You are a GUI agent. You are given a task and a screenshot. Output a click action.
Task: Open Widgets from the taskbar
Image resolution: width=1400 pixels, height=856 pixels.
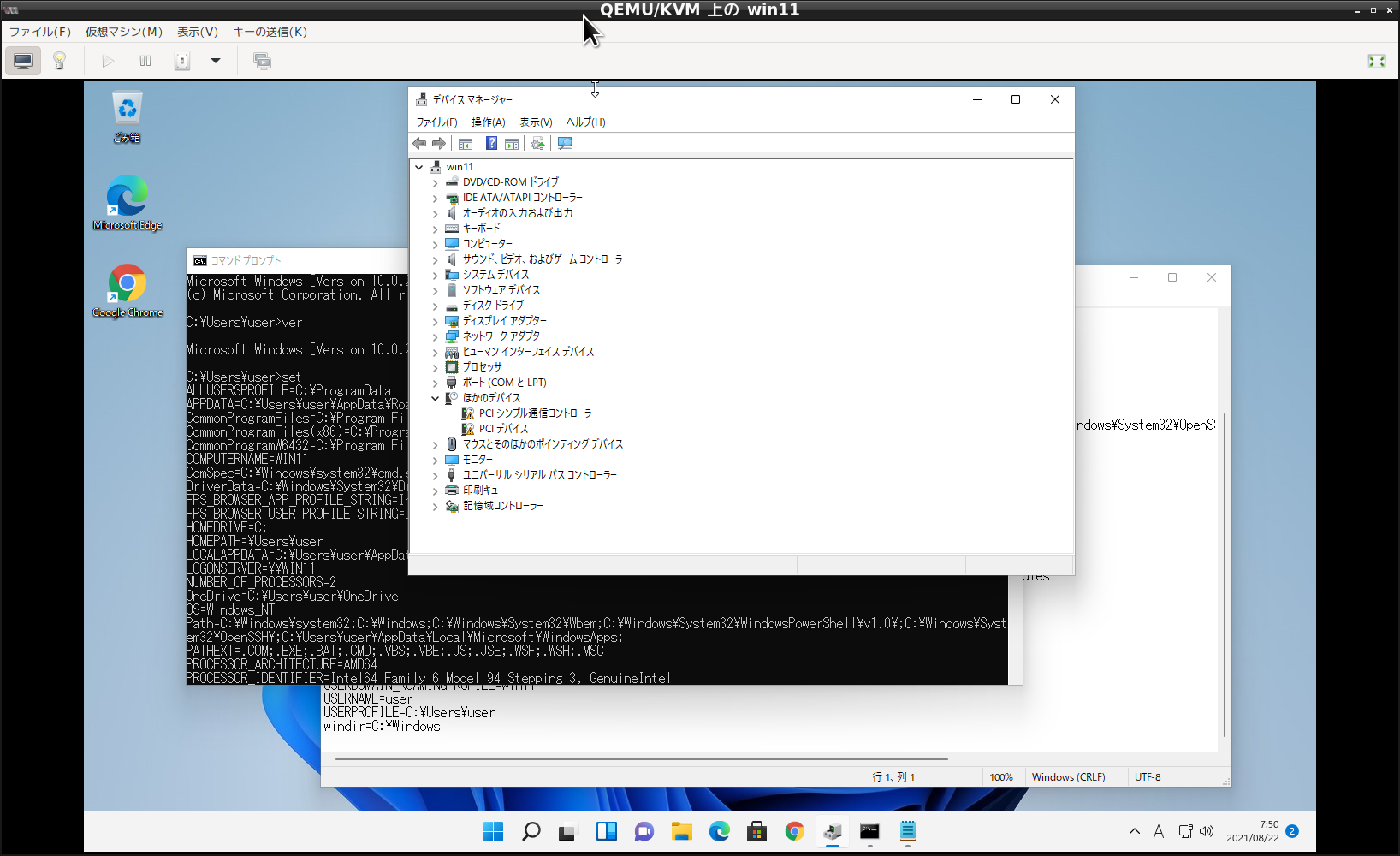pos(606,831)
